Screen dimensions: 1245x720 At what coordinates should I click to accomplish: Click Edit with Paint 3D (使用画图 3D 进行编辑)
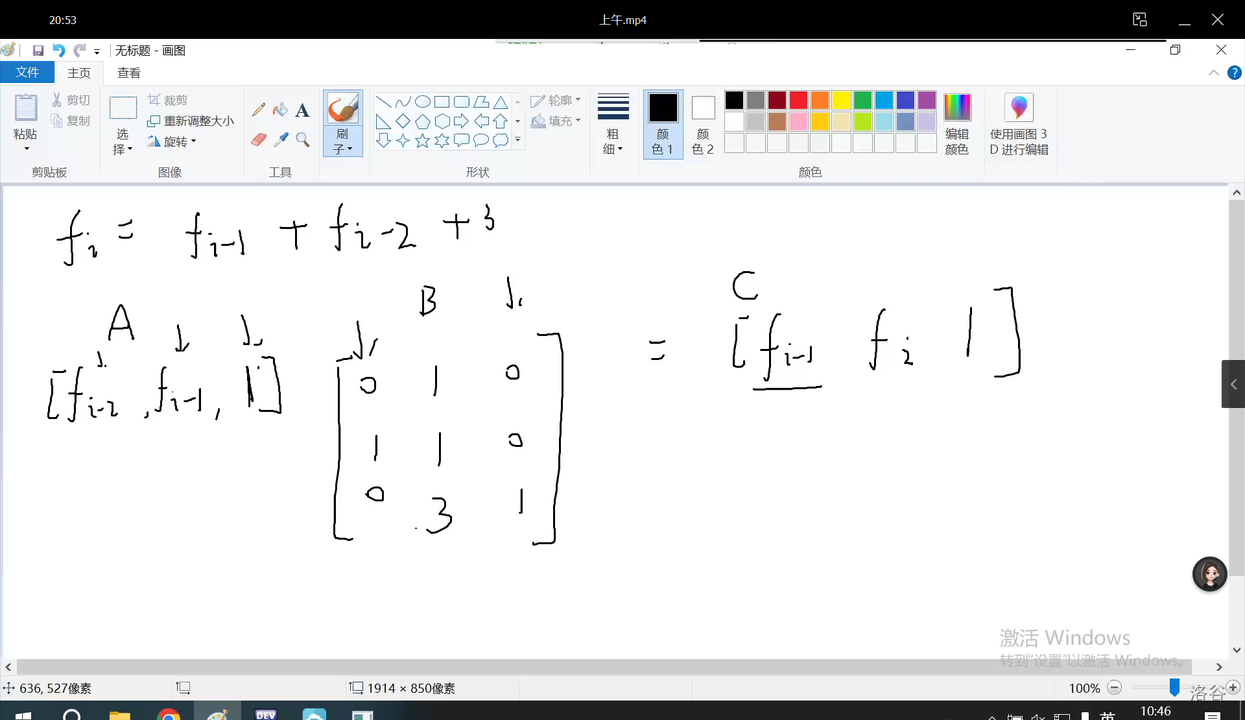pos(1018,124)
